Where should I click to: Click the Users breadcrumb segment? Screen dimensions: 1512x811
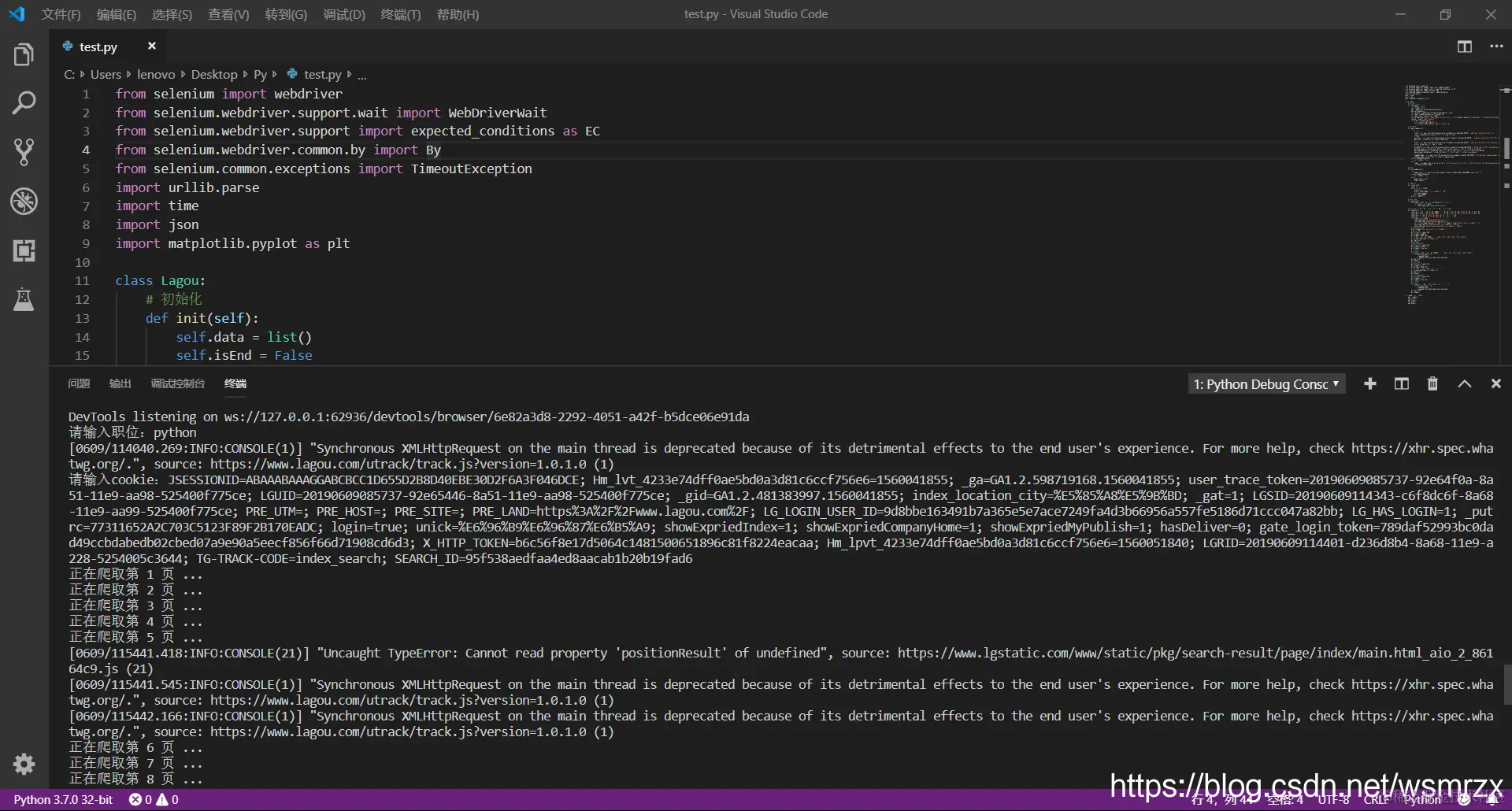106,74
